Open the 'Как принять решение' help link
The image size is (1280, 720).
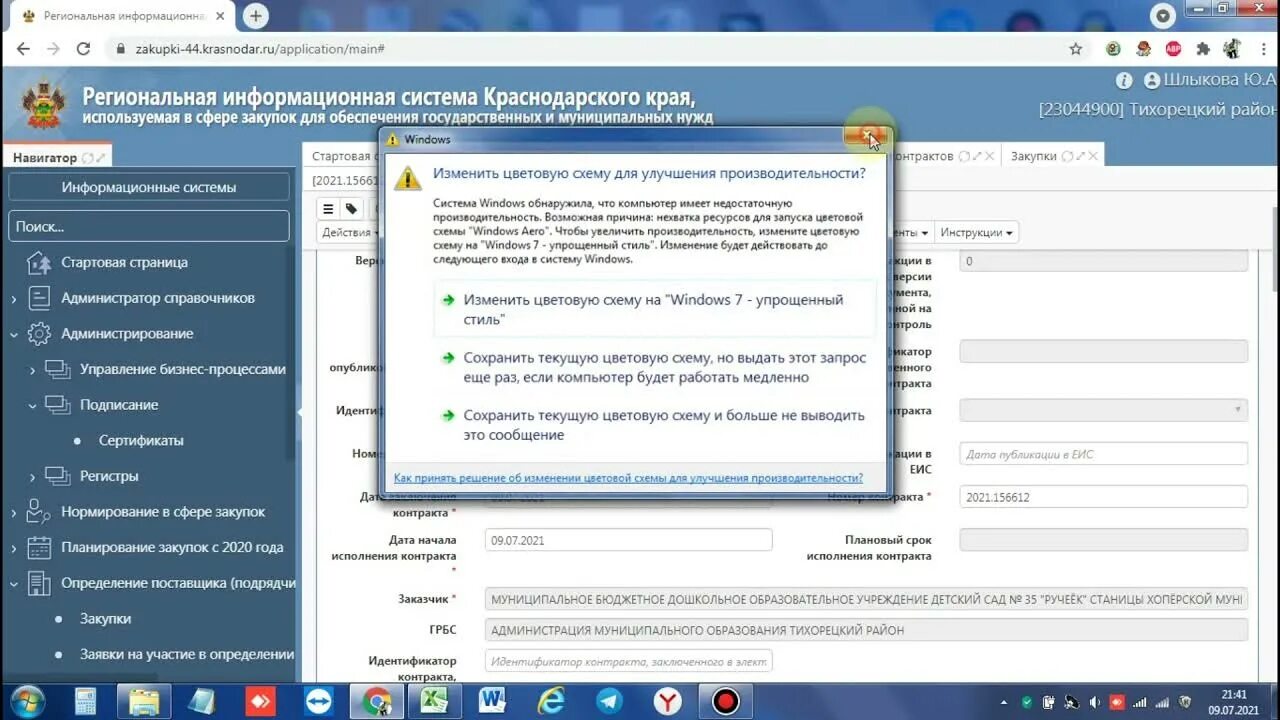pos(628,478)
